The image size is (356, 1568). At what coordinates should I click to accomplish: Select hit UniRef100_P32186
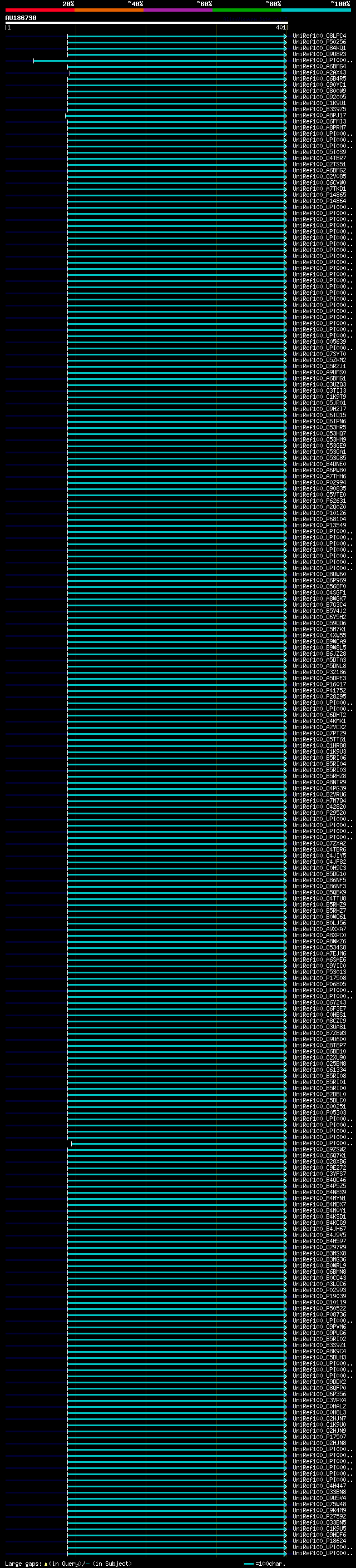click(x=319, y=672)
